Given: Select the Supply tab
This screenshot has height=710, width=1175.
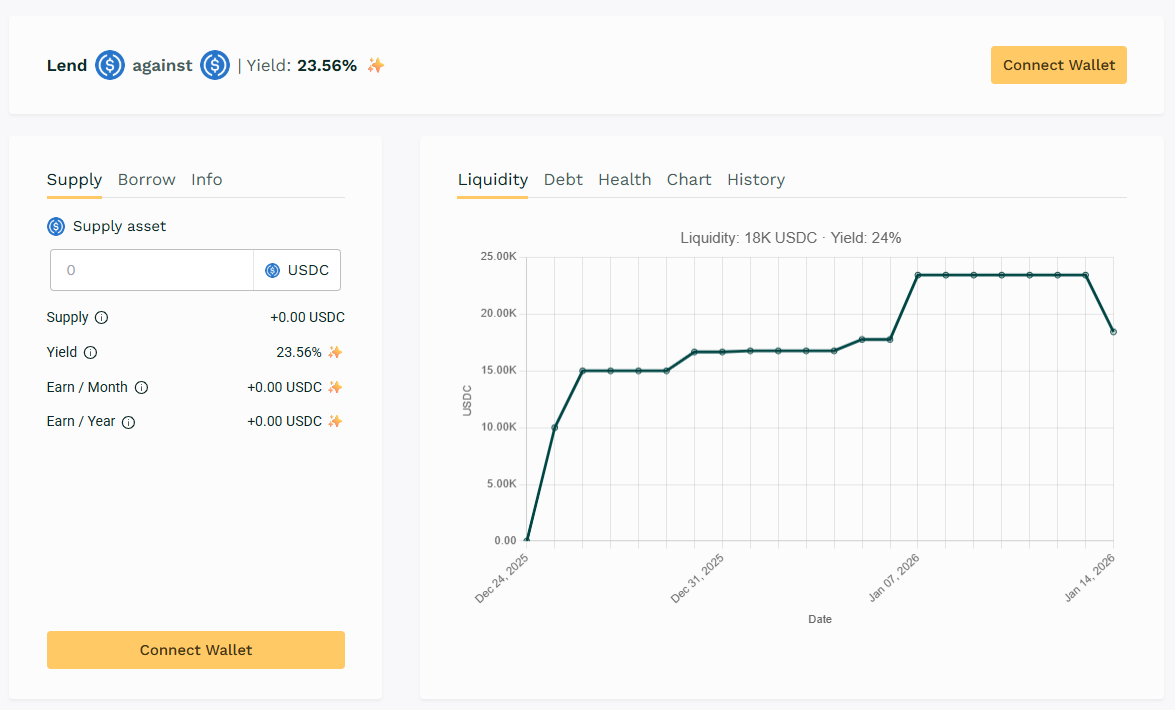Looking at the screenshot, I should coord(74,180).
